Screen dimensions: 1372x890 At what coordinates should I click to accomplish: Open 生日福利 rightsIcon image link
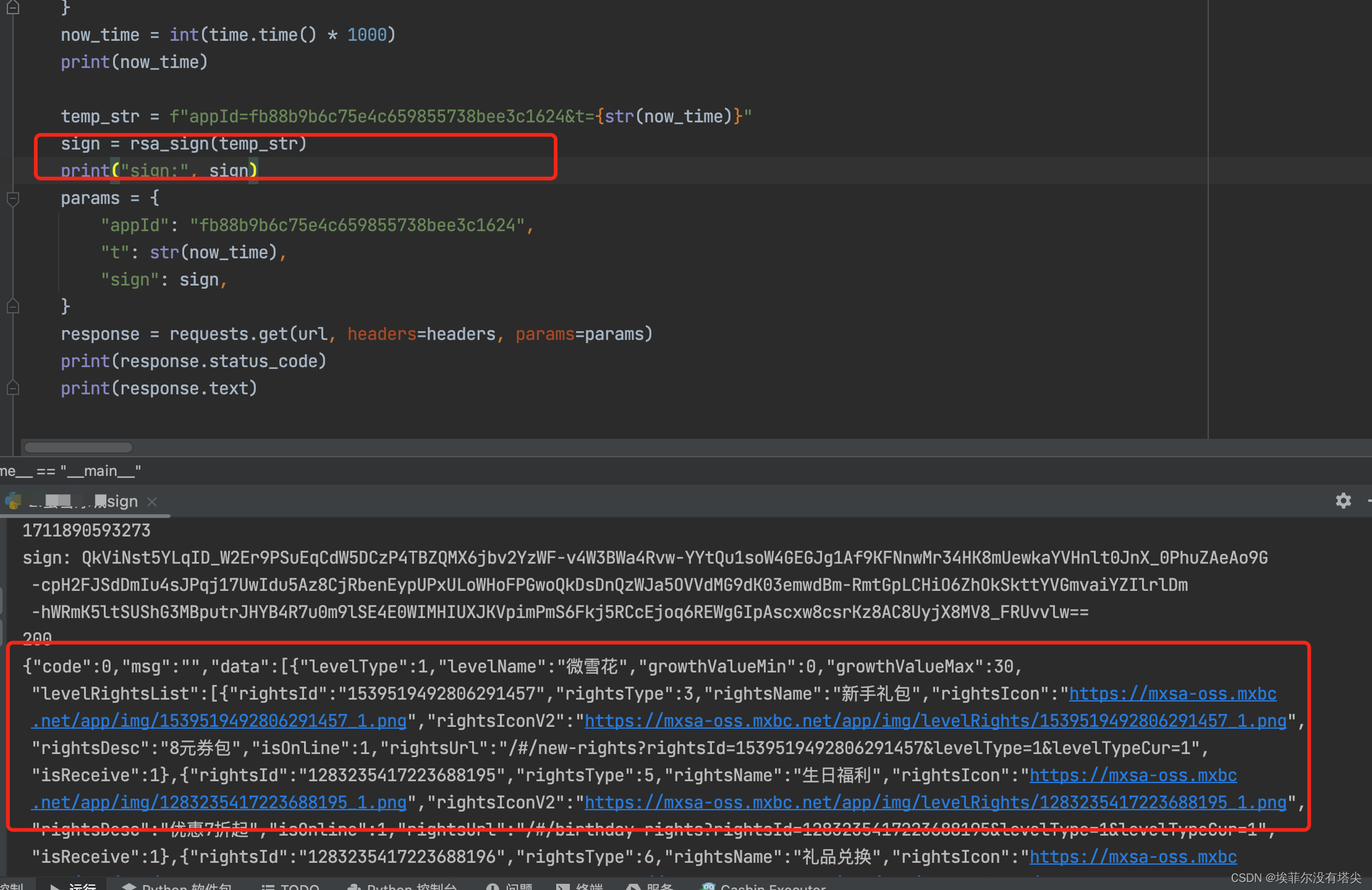coord(1133,775)
